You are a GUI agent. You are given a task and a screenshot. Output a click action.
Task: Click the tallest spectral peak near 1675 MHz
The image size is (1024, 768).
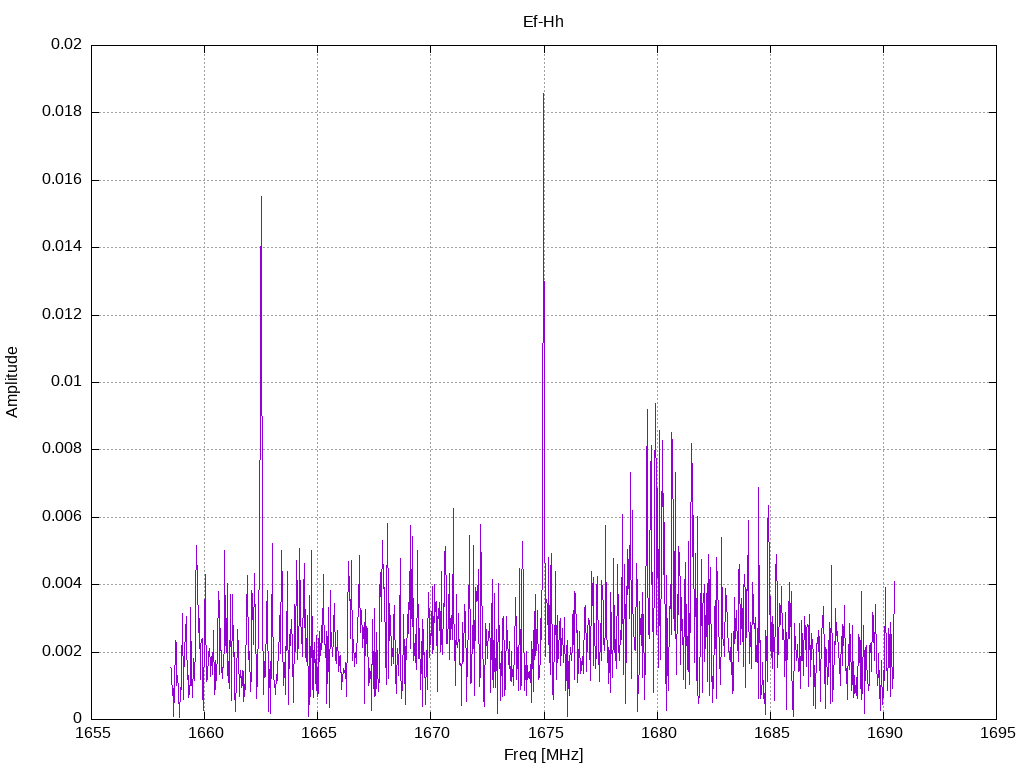coord(543,94)
